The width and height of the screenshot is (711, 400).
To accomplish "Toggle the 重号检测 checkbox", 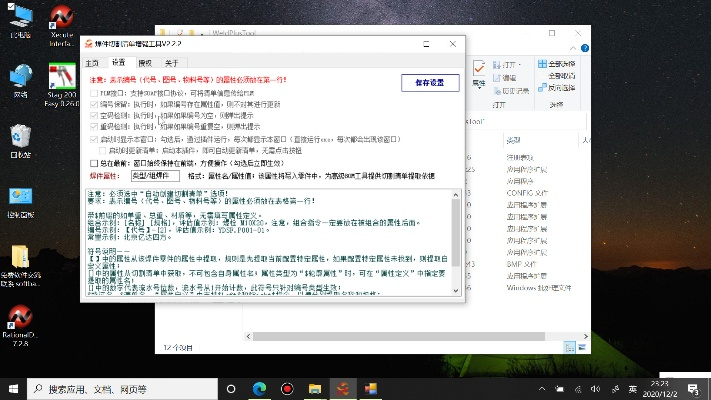I will (93, 126).
